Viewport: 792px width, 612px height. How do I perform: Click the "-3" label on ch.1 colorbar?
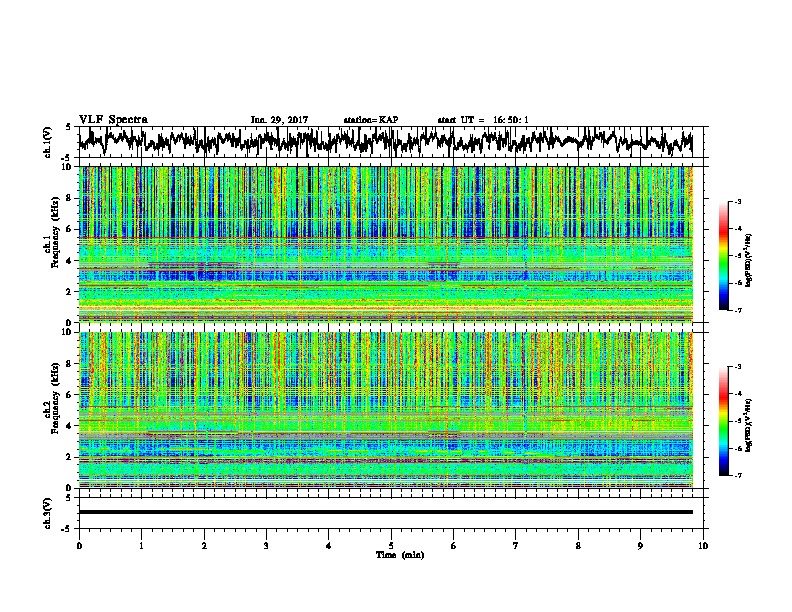(x=738, y=201)
